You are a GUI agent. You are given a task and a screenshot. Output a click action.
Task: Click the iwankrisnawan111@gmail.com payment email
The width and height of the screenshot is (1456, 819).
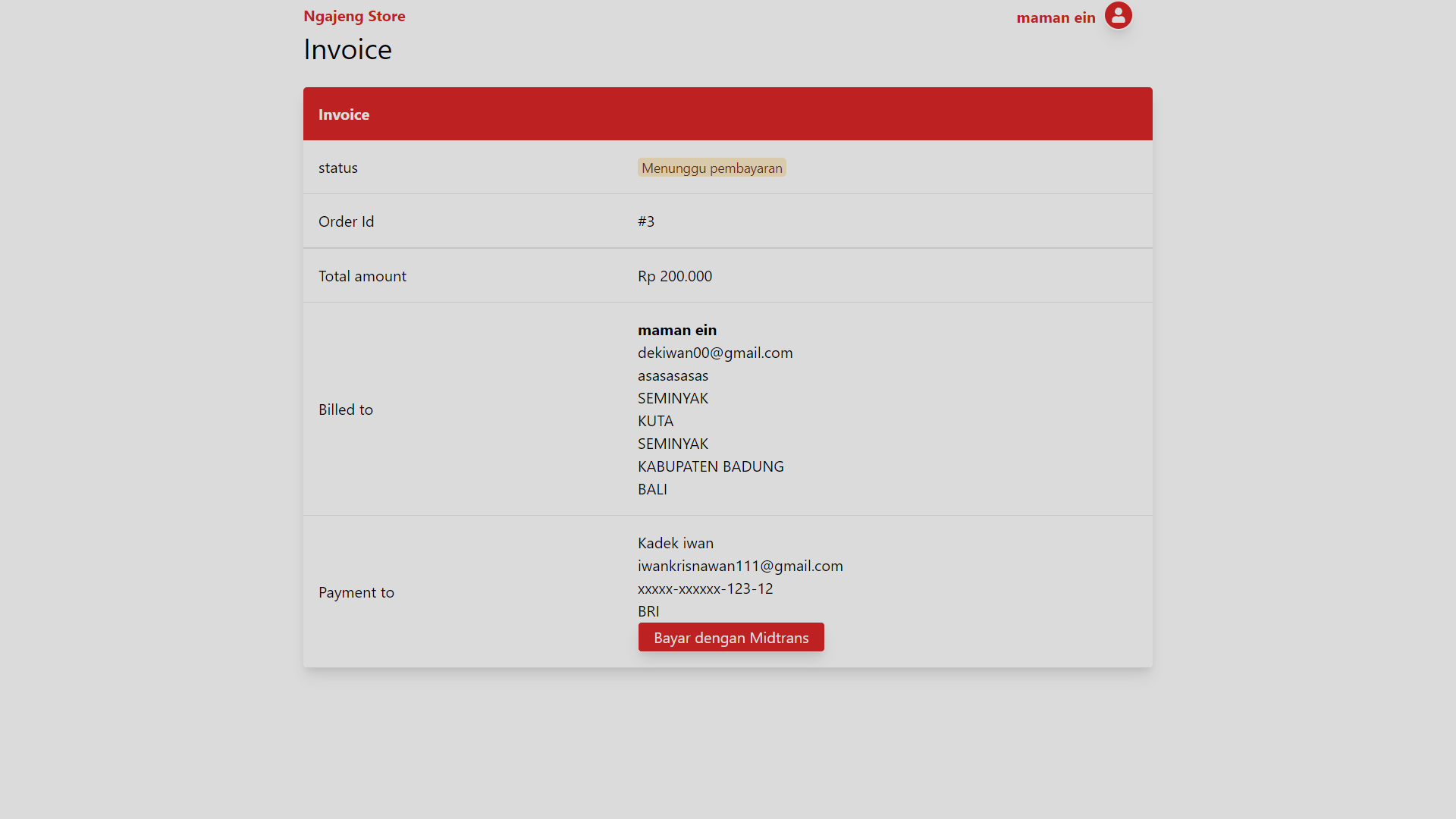pyautogui.click(x=739, y=566)
